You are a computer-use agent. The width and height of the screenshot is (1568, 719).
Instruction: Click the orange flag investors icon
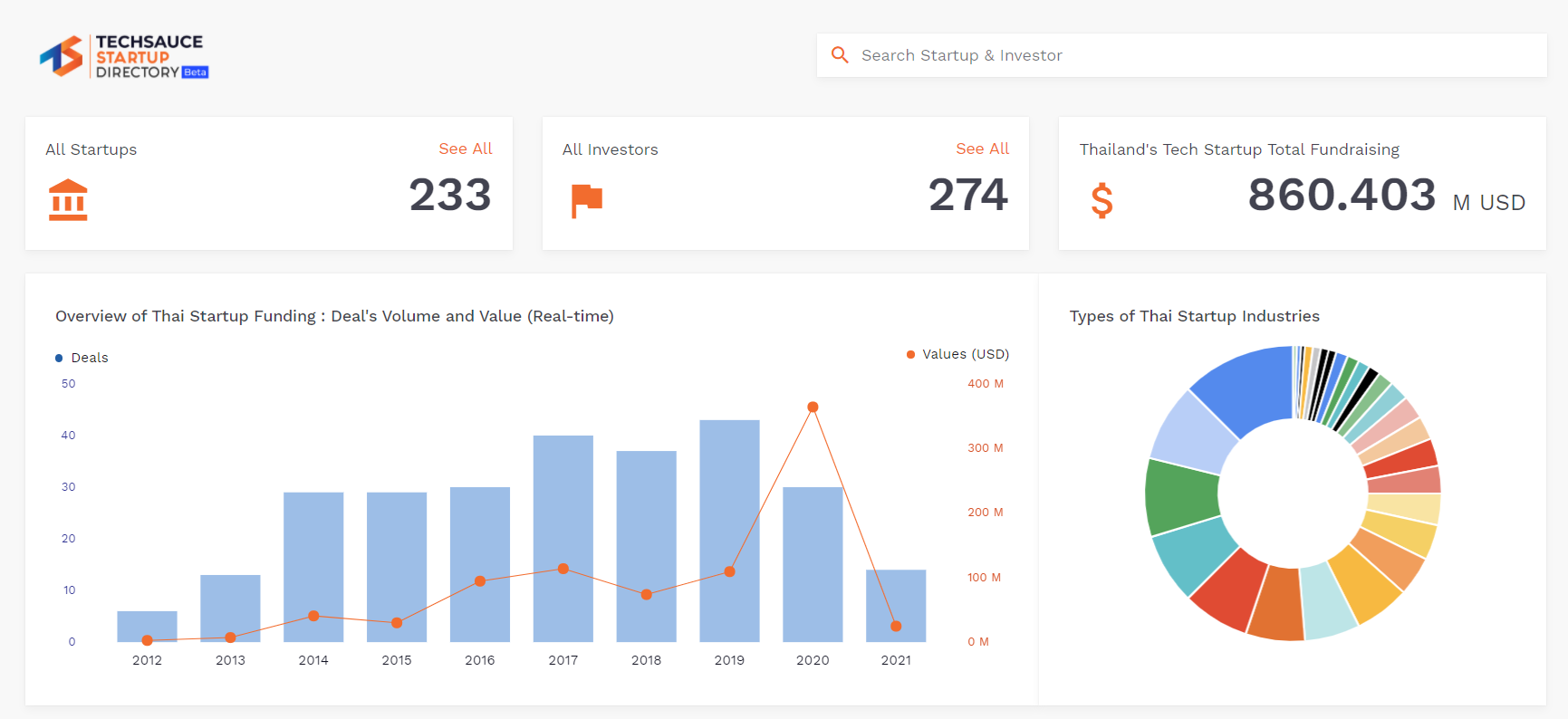(x=587, y=200)
